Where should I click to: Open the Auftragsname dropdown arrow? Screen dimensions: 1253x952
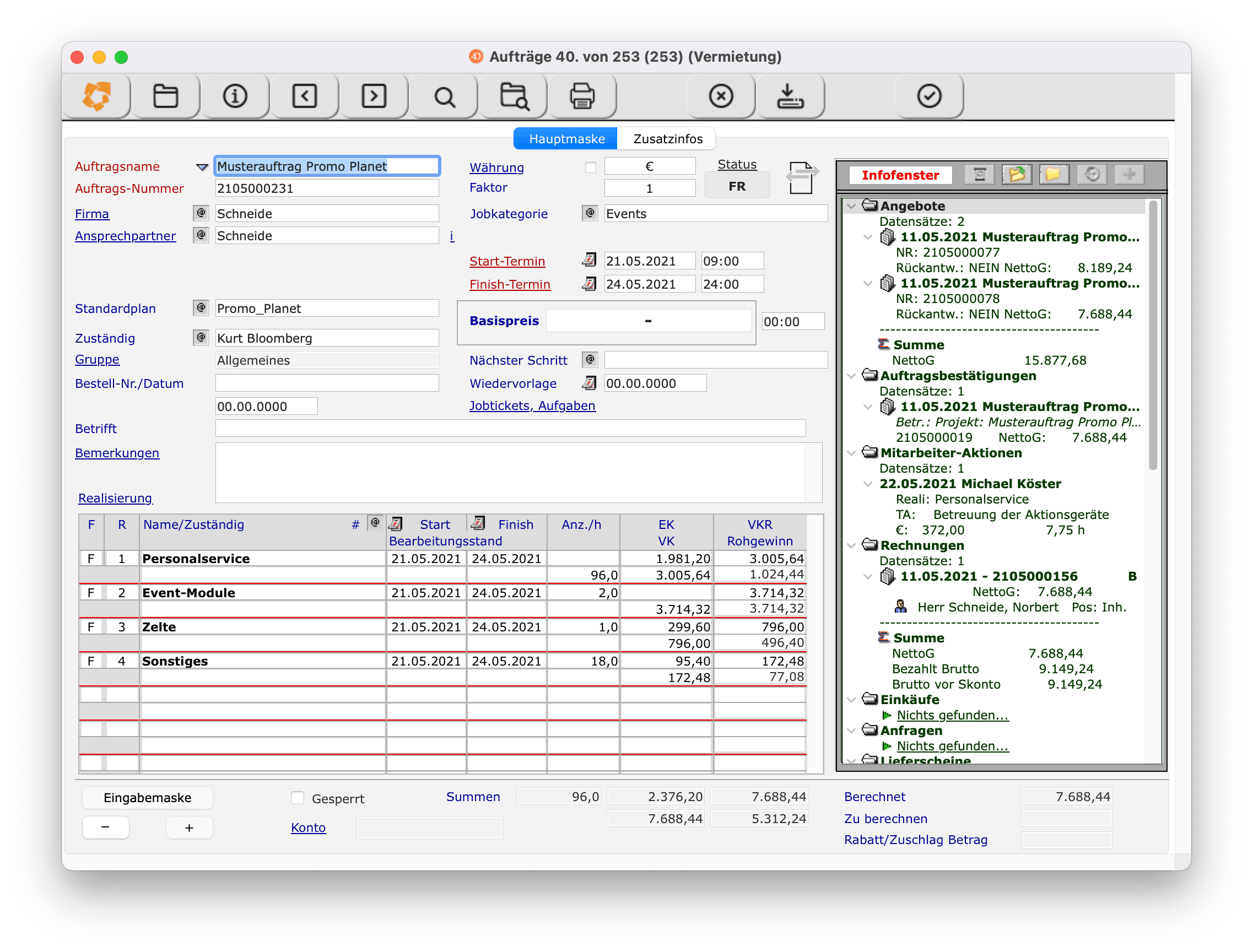coord(202,166)
